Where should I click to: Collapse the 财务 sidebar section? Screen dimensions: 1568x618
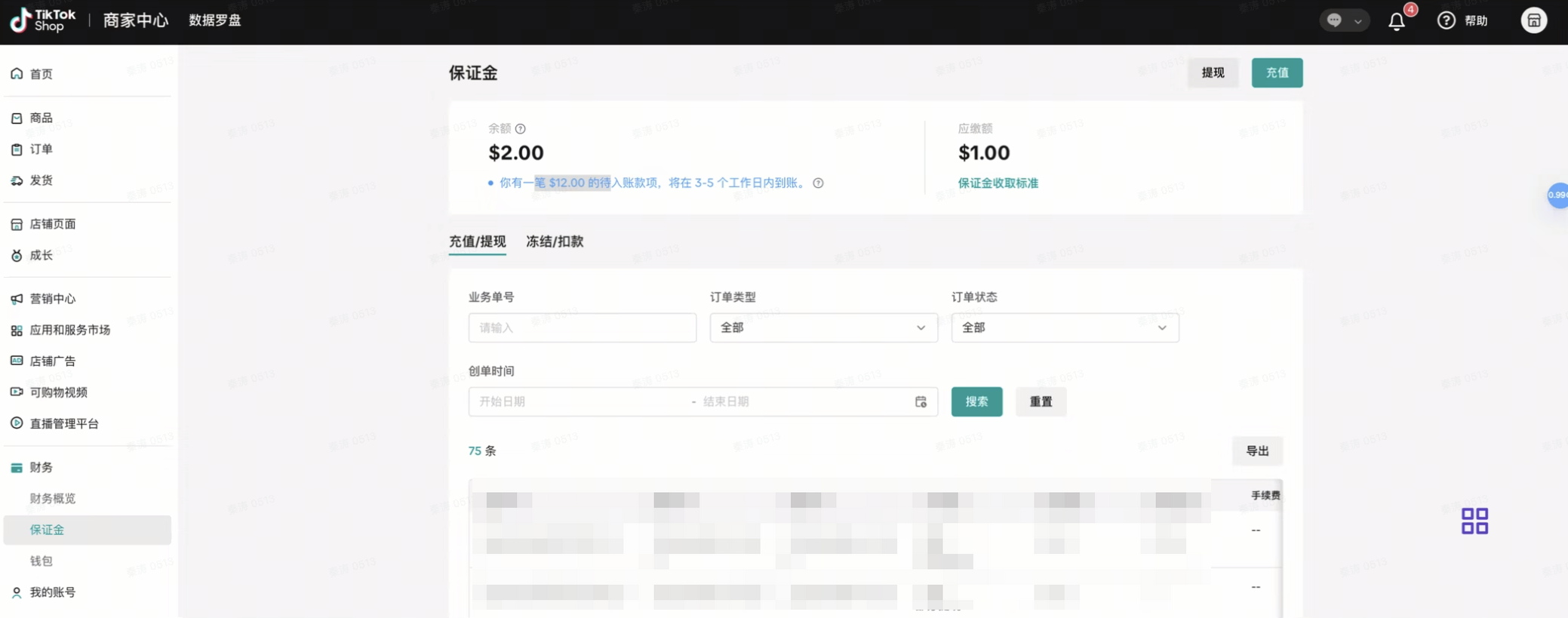click(42, 468)
